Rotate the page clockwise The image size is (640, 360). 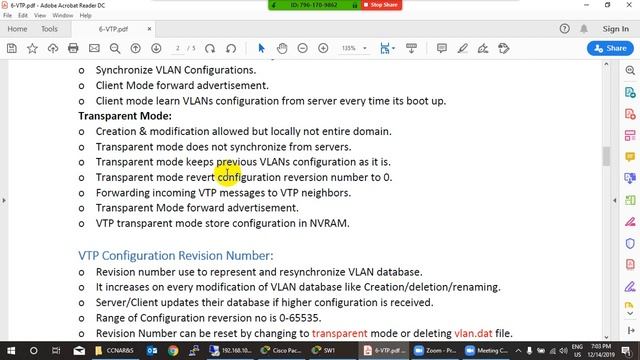tap(210, 49)
